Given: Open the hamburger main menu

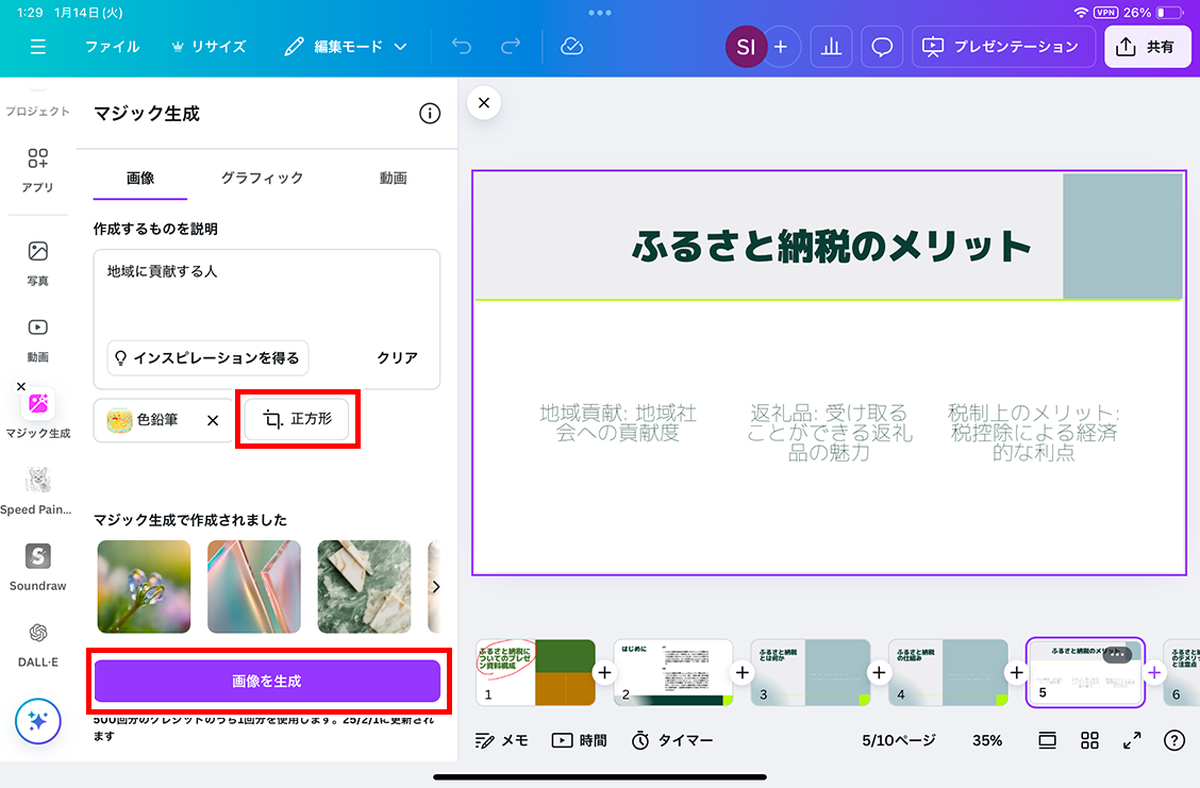Looking at the screenshot, I should [38, 47].
